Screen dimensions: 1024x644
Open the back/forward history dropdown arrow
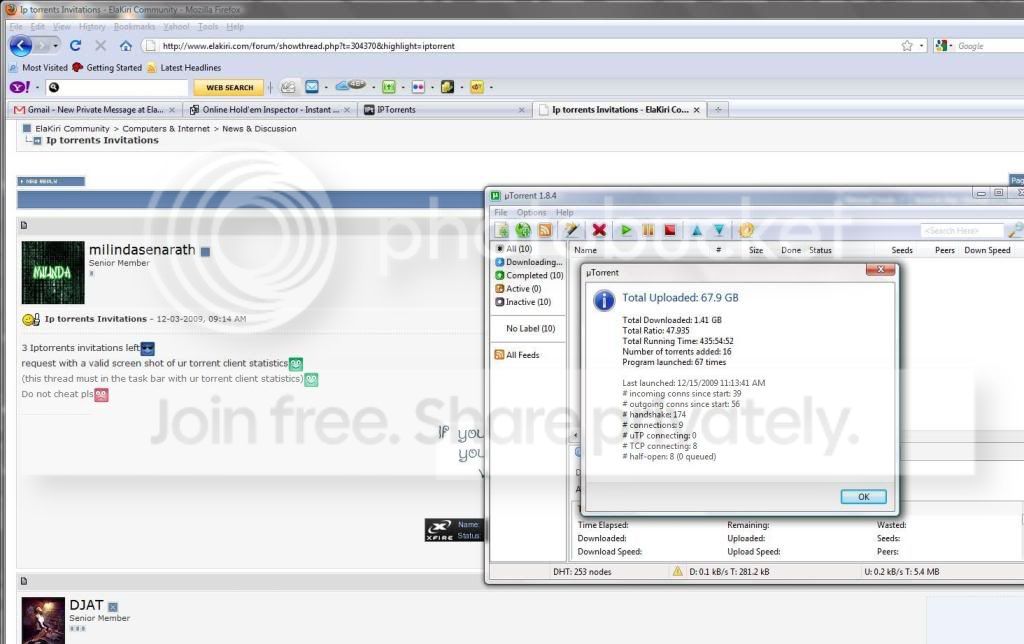pos(56,46)
